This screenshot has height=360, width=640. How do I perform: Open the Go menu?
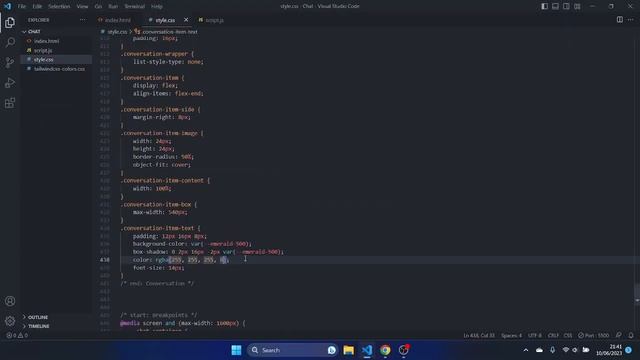pos(98,6)
